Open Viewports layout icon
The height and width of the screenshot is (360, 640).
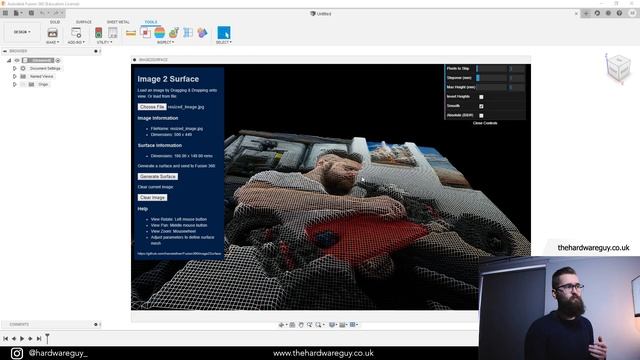(354, 325)
